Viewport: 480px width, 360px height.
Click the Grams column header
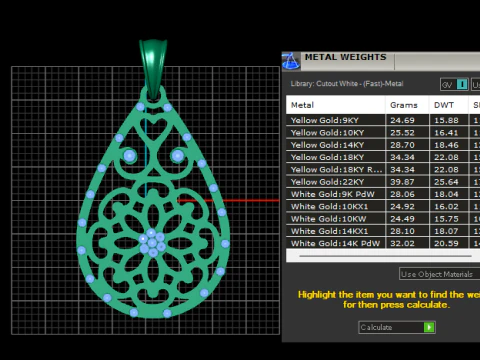point(407,105)
